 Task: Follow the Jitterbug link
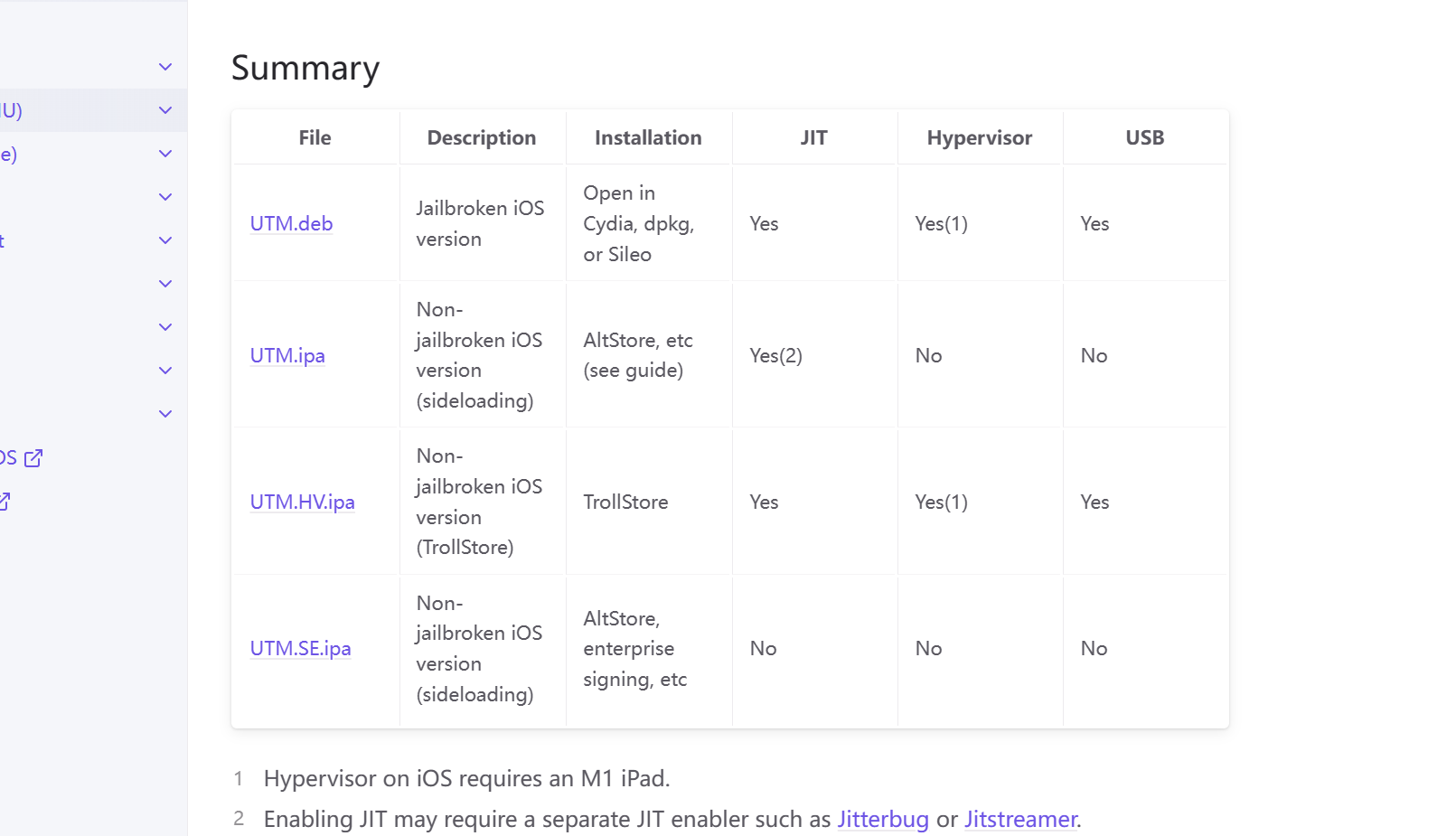pyautogui.click(x=883, y=819)
